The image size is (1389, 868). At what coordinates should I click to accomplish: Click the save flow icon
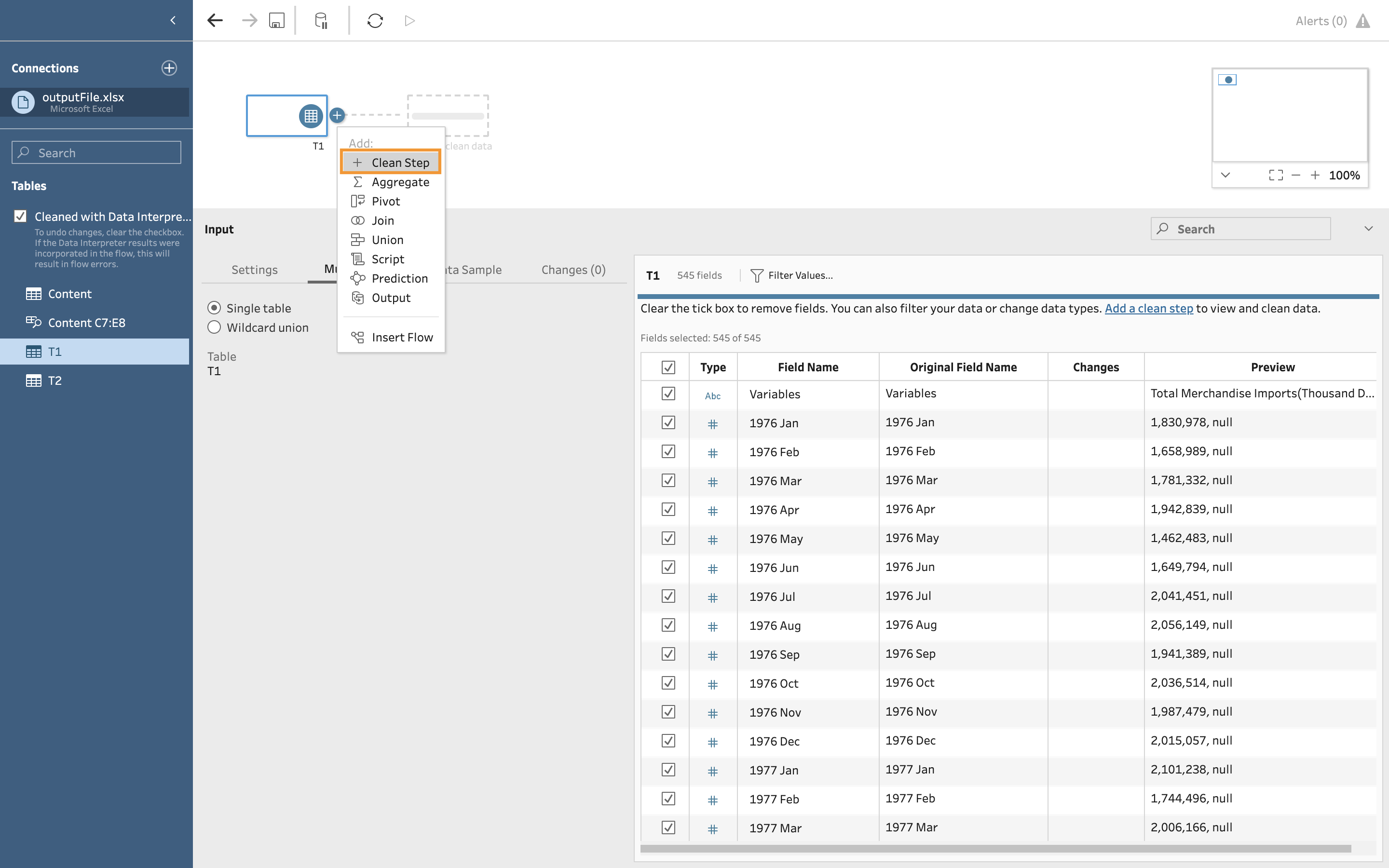click(277, 21)
